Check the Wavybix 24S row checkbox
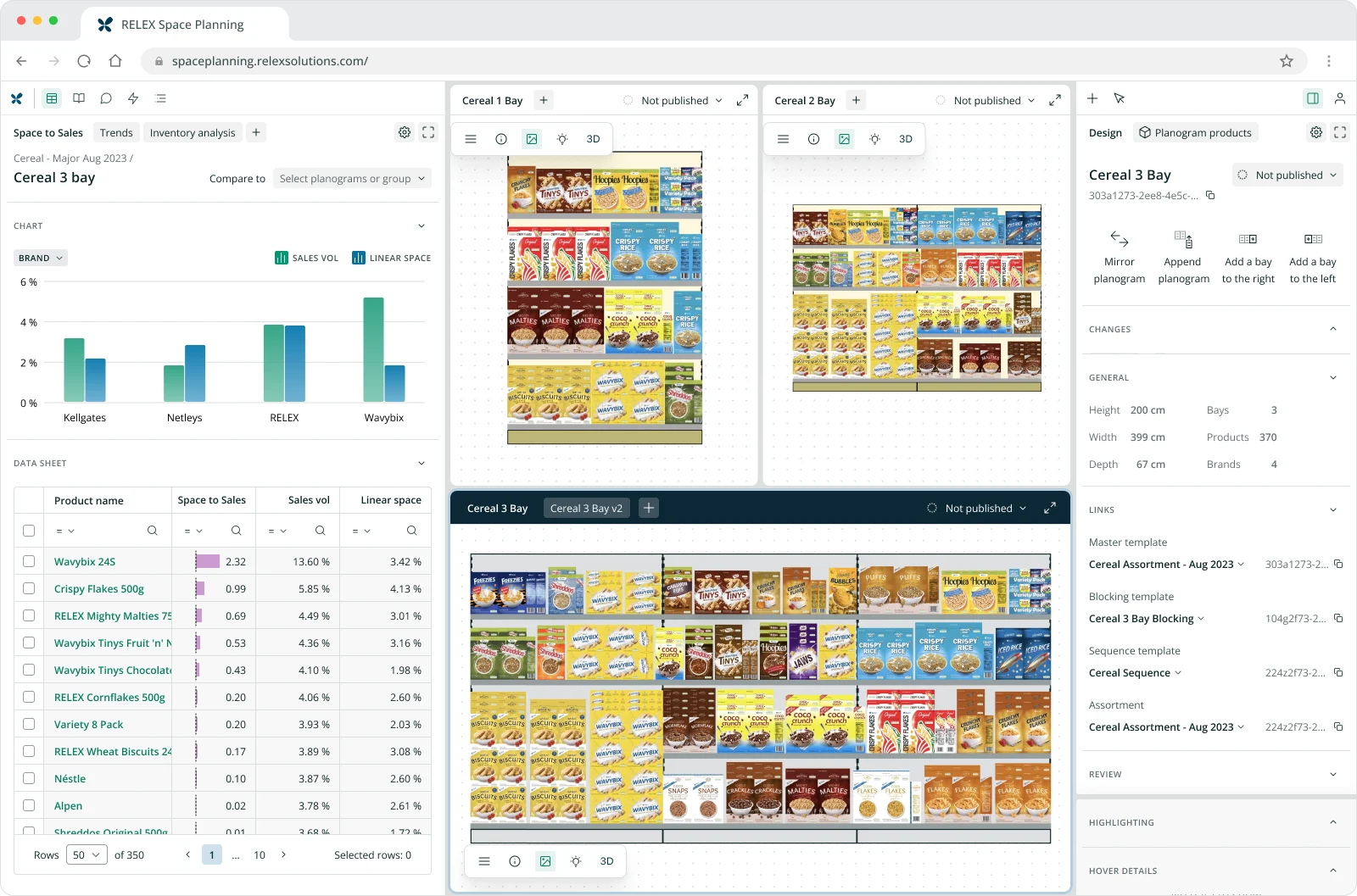The width and height of the screenshot is (1357, 896). (29, 561)
